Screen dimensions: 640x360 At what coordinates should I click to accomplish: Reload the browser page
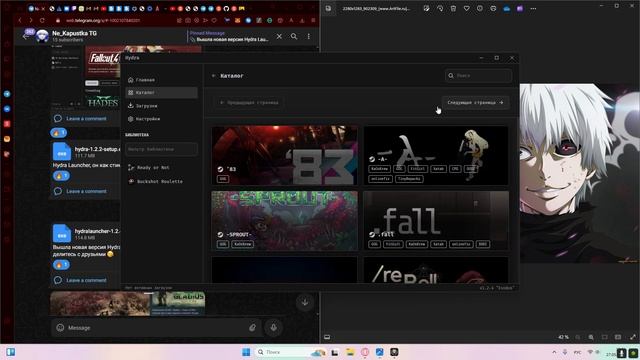click(42, 20)
